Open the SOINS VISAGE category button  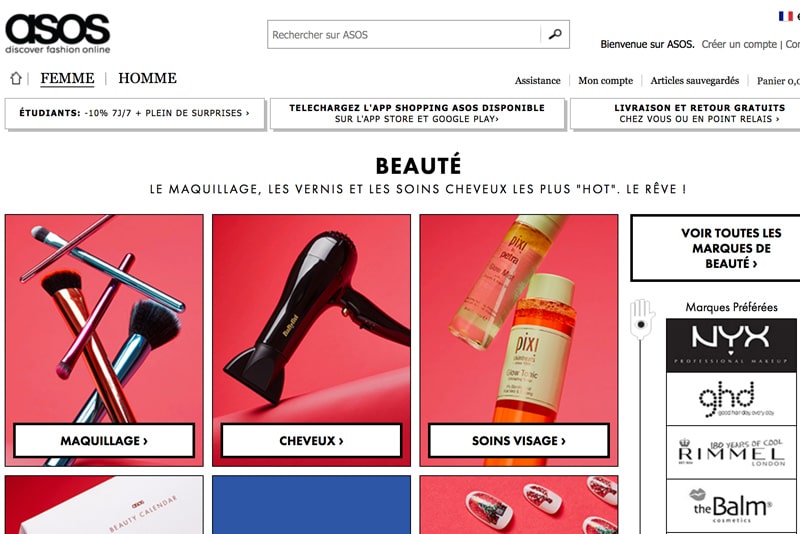click(x=519, y=441)
